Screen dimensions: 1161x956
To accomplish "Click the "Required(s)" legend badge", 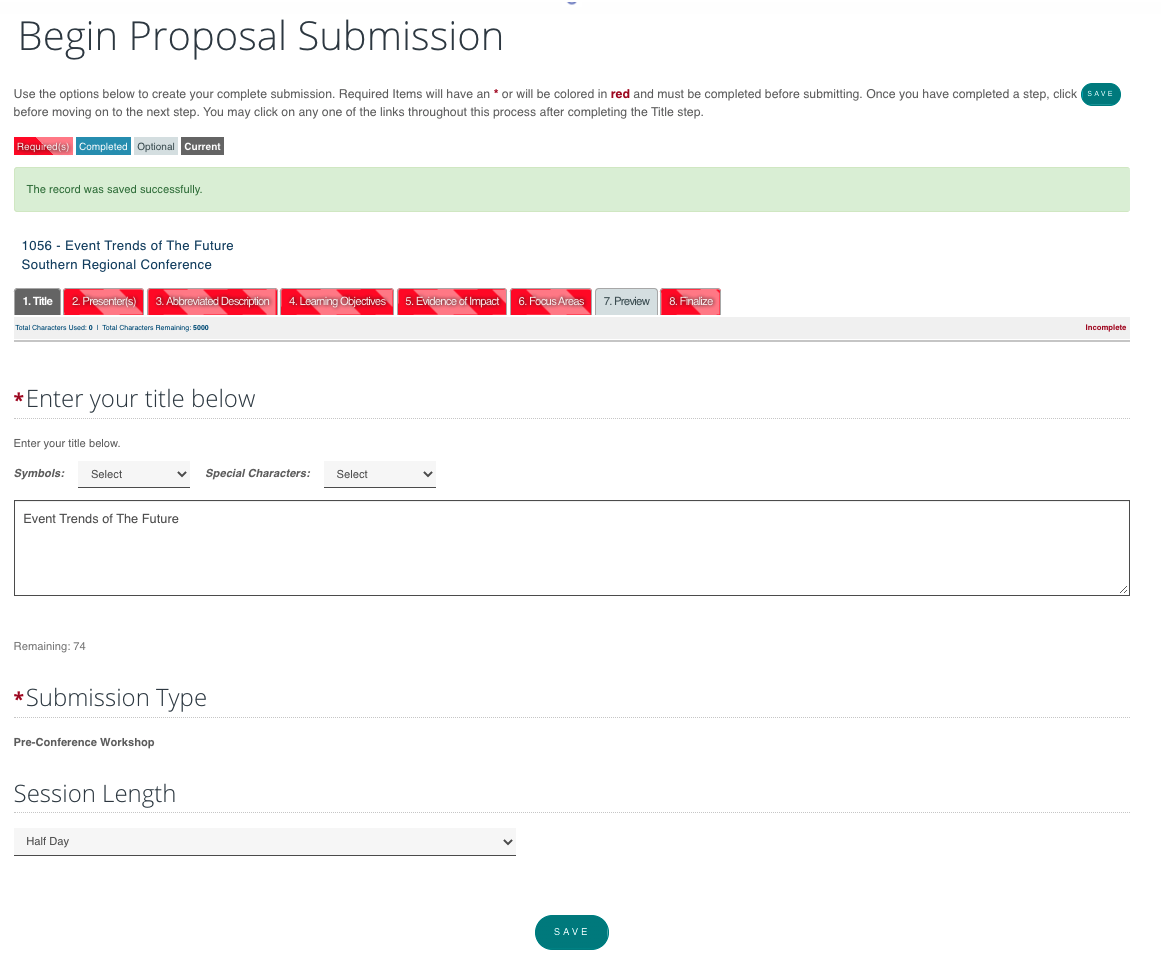I will tap(42, 146).
